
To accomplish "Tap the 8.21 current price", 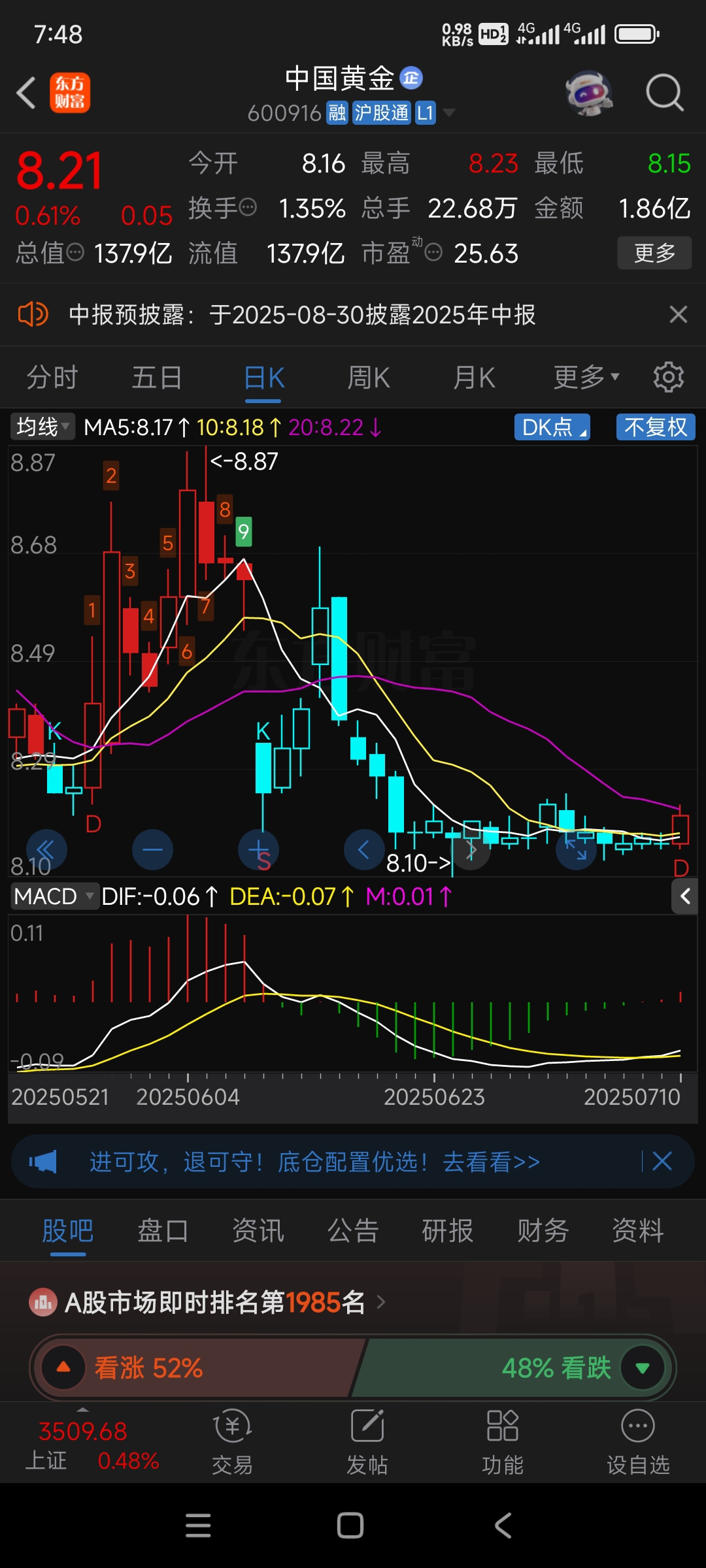I will pyautogui.click(x=59, y=171).
